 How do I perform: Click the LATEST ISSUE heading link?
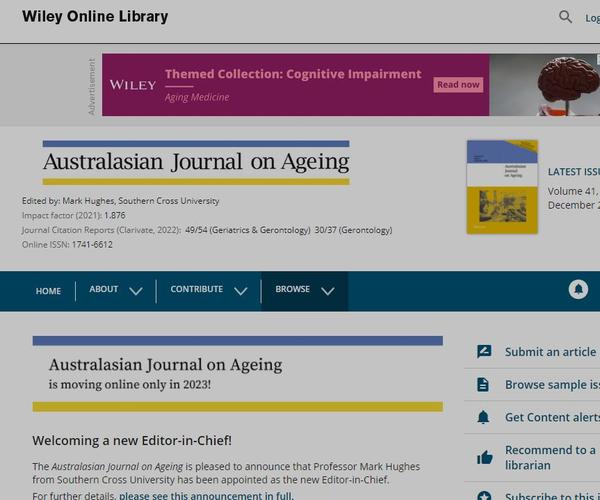coord(574,172)
